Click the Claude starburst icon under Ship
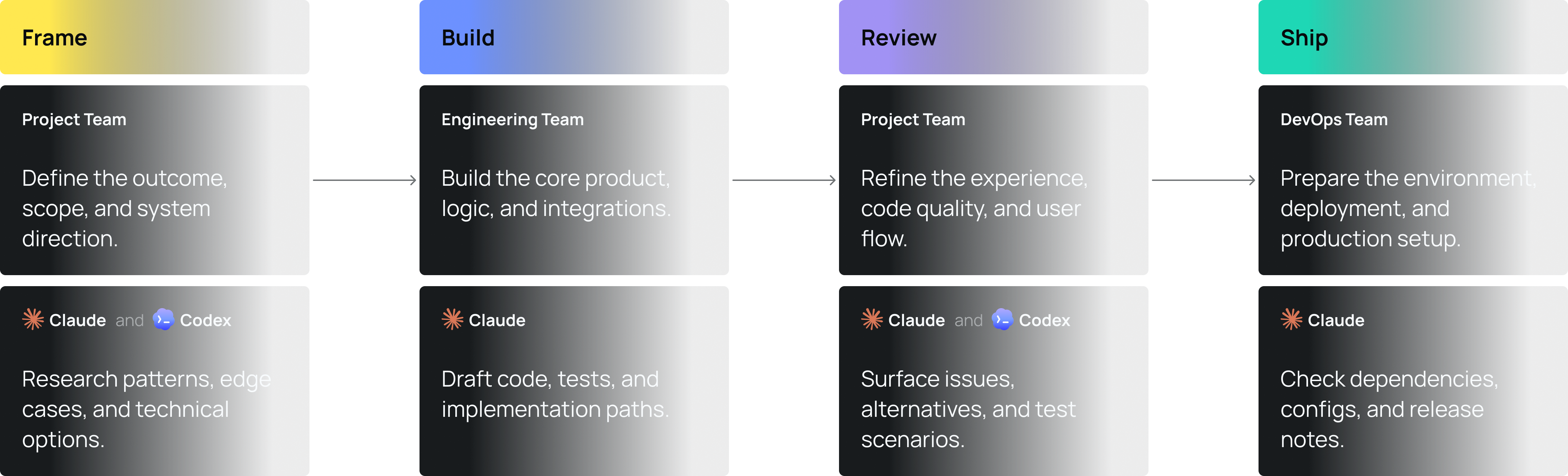The height and width of the screenshot is (476, 1568). coord(1291,319)
